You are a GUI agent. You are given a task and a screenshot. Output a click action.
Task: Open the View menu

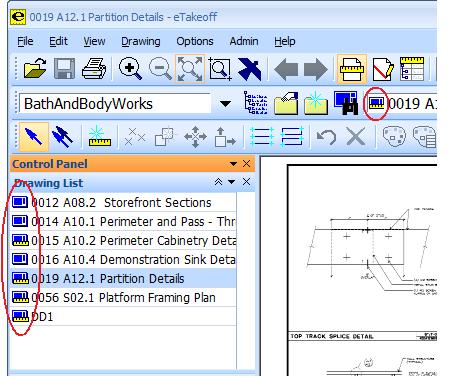pos(94,41)
